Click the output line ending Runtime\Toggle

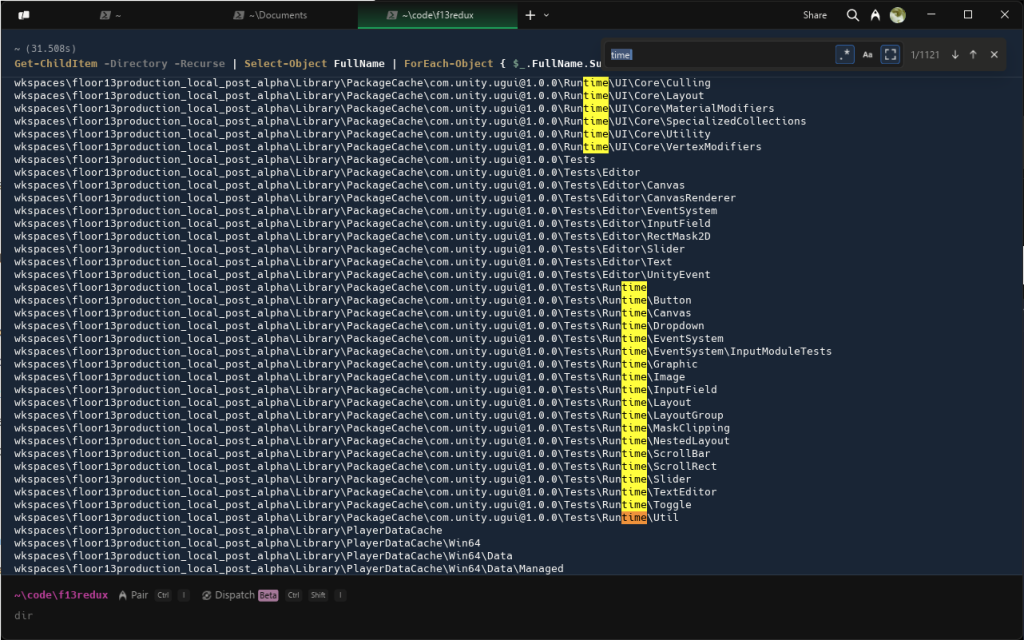353,505
